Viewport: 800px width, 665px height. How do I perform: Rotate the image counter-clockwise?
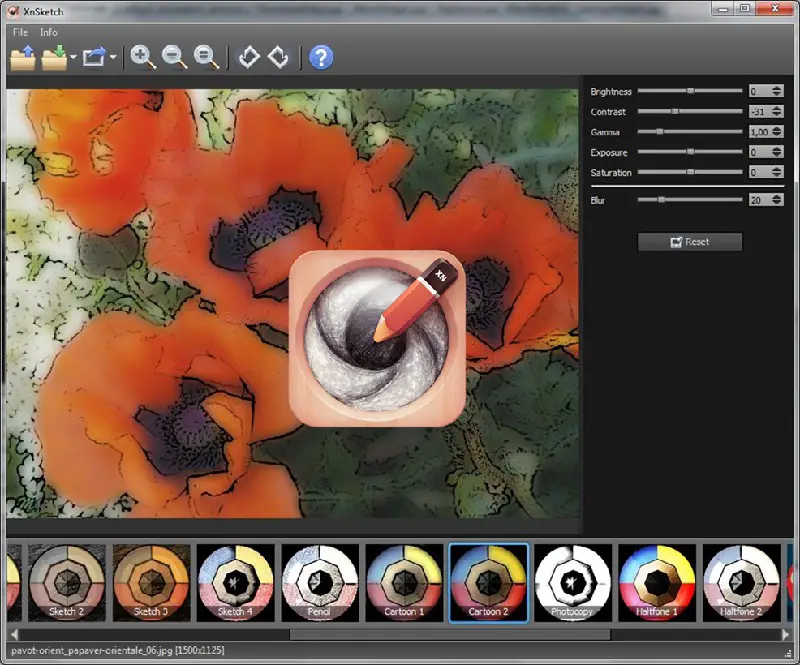pos(249,57)
